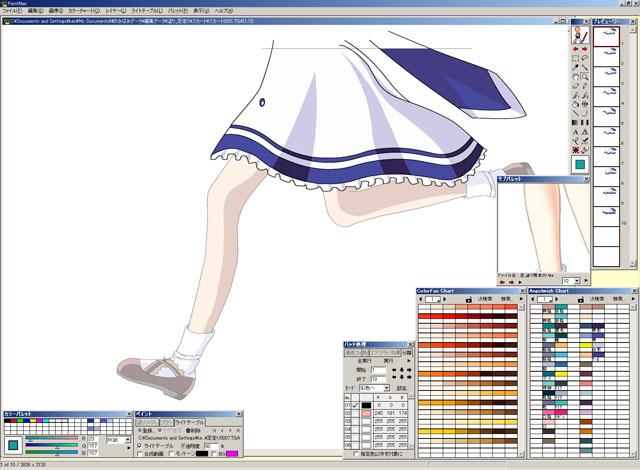The width and height of the screenshot is (640, 470).
Task: Expand ColorFan Chart options arrow
Action: coord(521,299)
